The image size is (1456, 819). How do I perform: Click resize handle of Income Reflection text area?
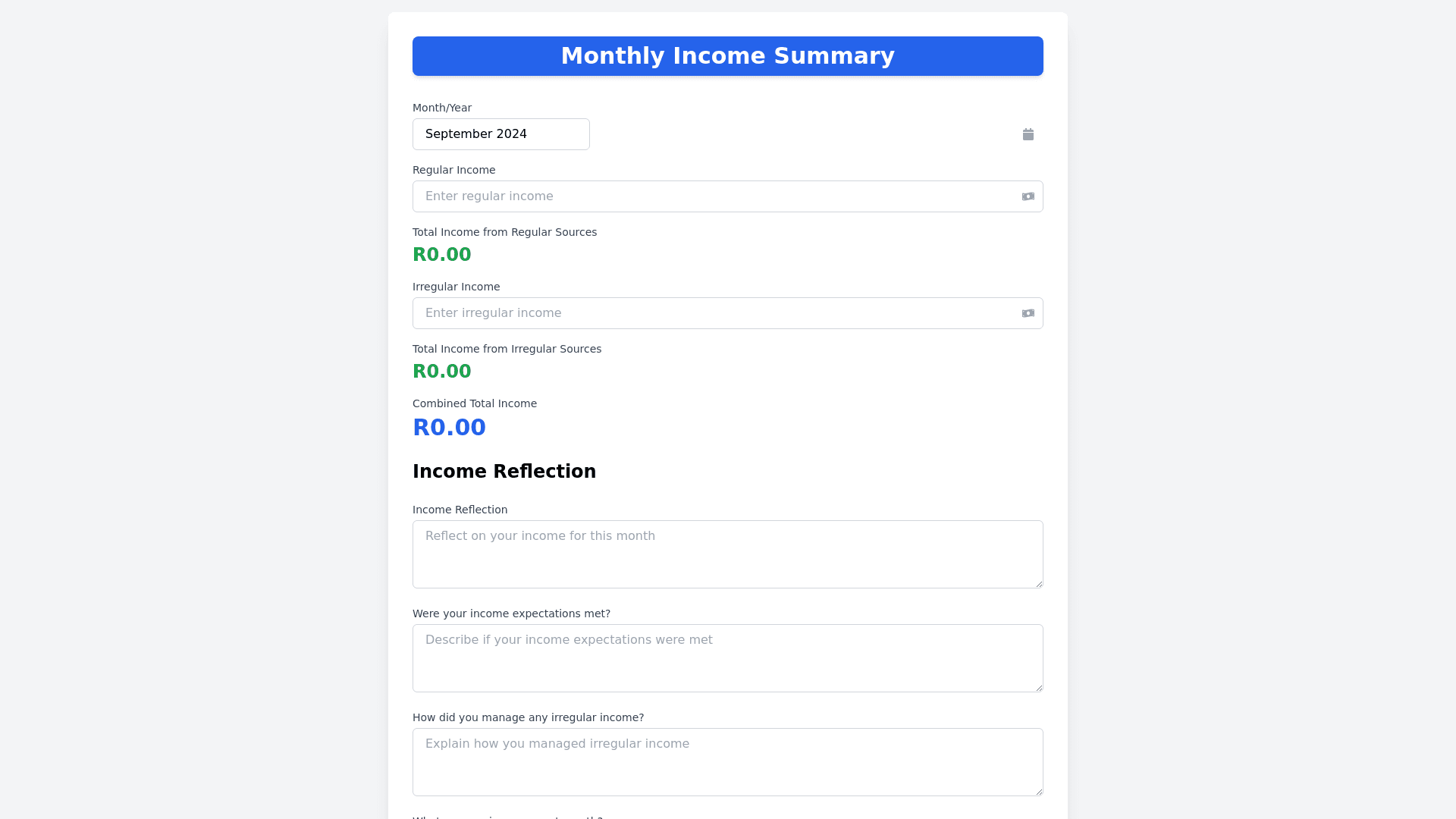[x=1039, y=584]
